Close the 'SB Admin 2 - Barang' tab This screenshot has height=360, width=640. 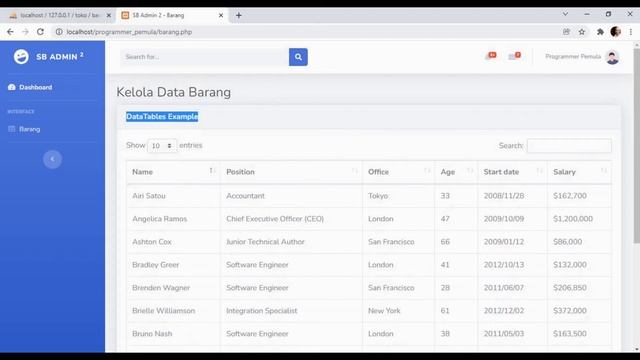(221, 15)
